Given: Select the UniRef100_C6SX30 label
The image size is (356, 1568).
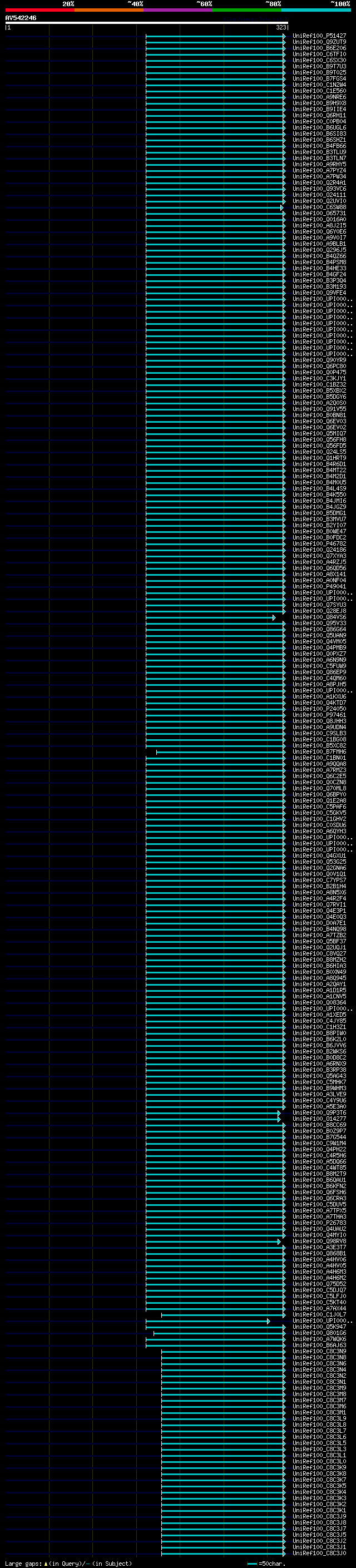Looking at the screenshot, I should [319, 61].
